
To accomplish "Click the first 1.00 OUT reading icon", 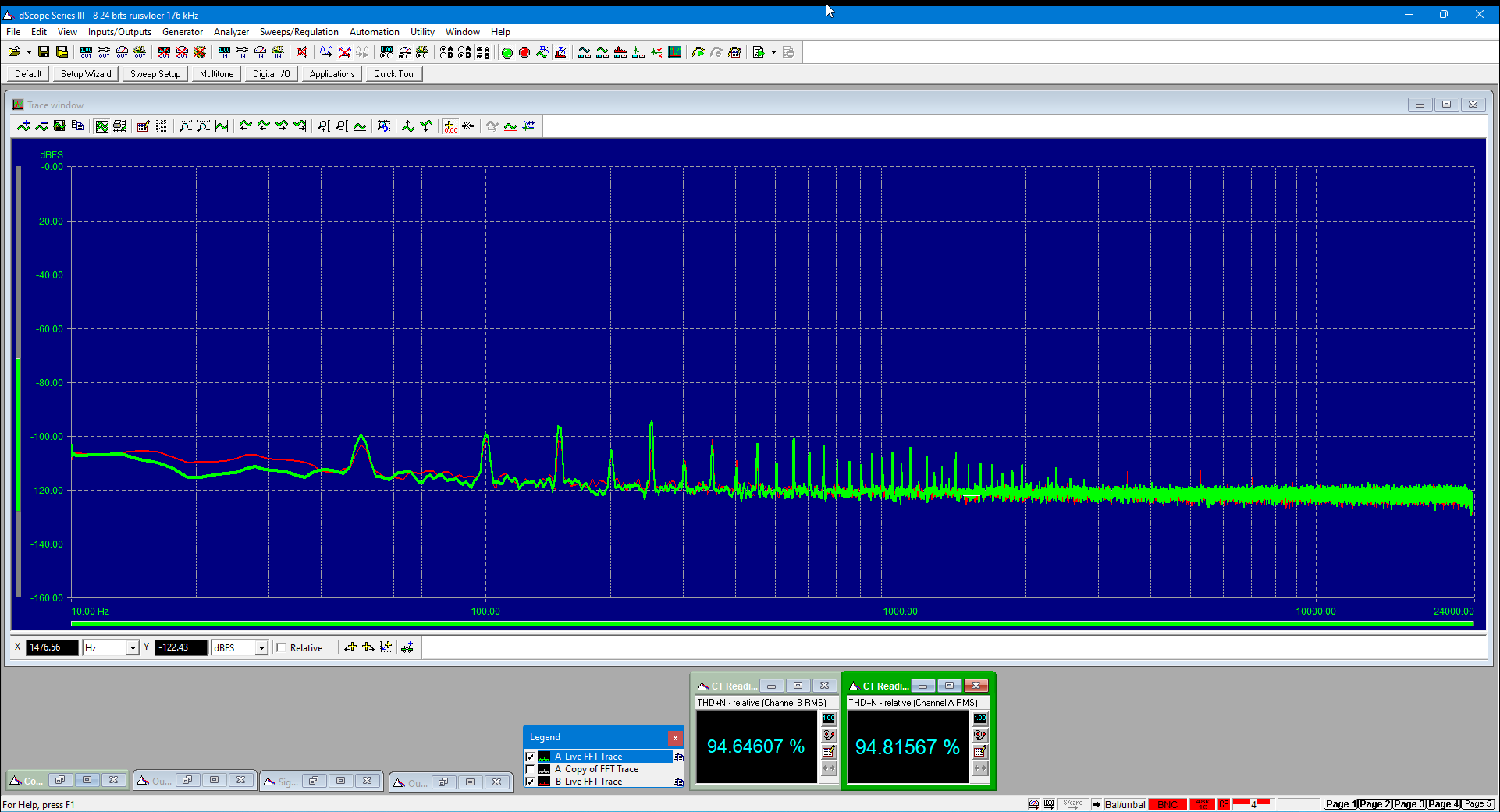I will tap(86, 52).
